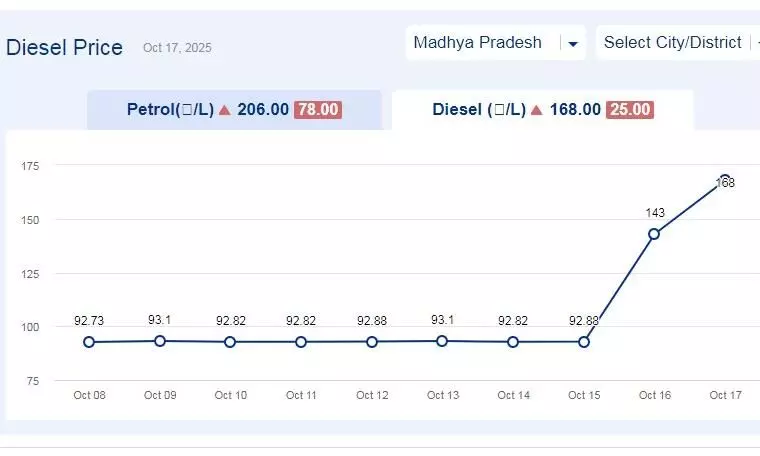Viewport: 760px width, 456px height.
Task: Select the Oct 10 chart marker
Action: click(x=230, y=342)
